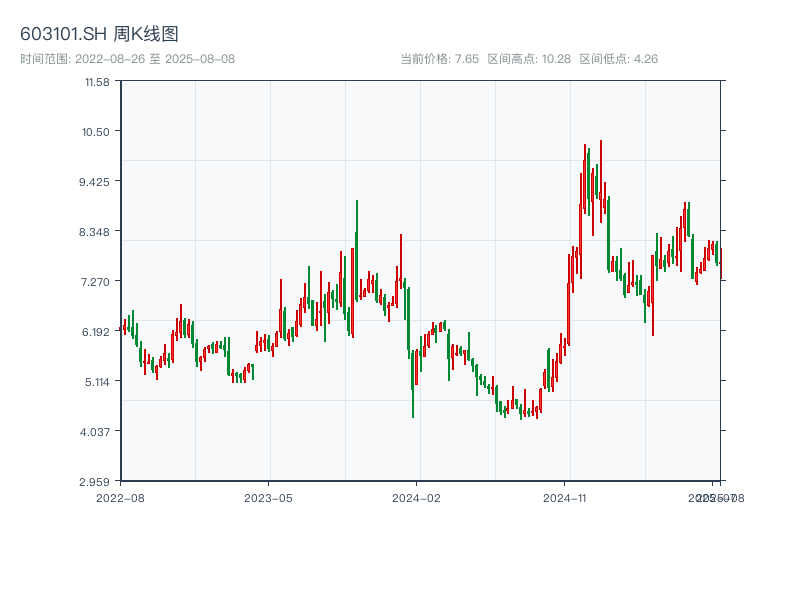The image size is (800, 600).
Task: Click the 6.192 y-axis tick label
Action: [x=96, y=332]
